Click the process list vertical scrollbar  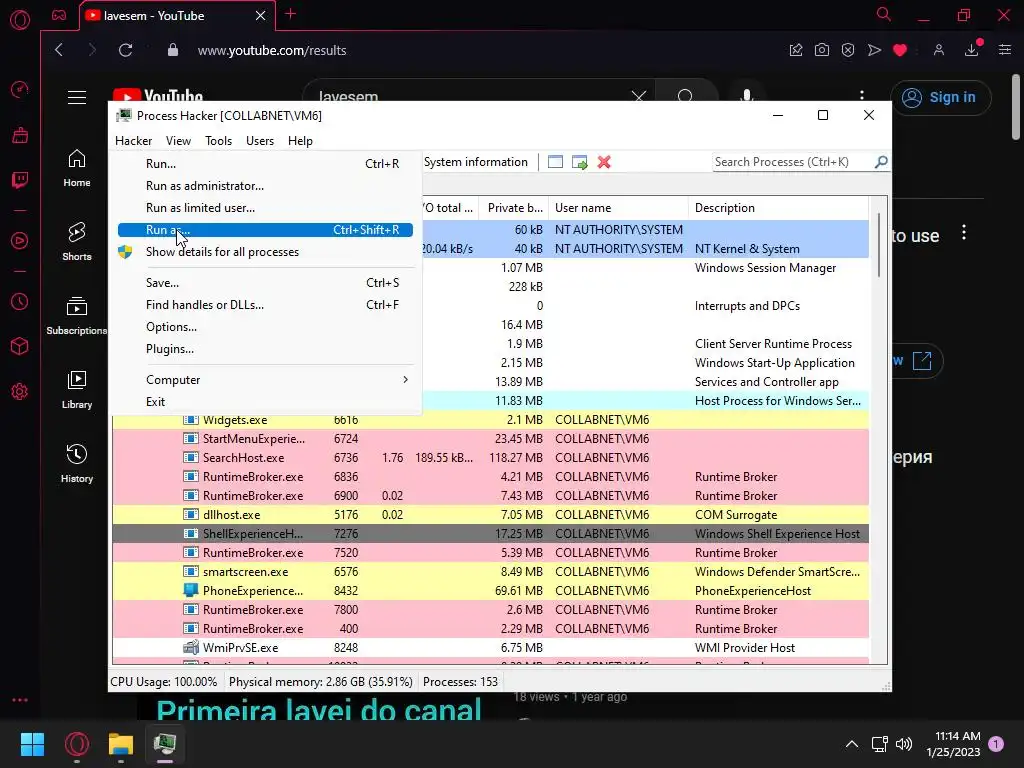(x=879, y=245)
